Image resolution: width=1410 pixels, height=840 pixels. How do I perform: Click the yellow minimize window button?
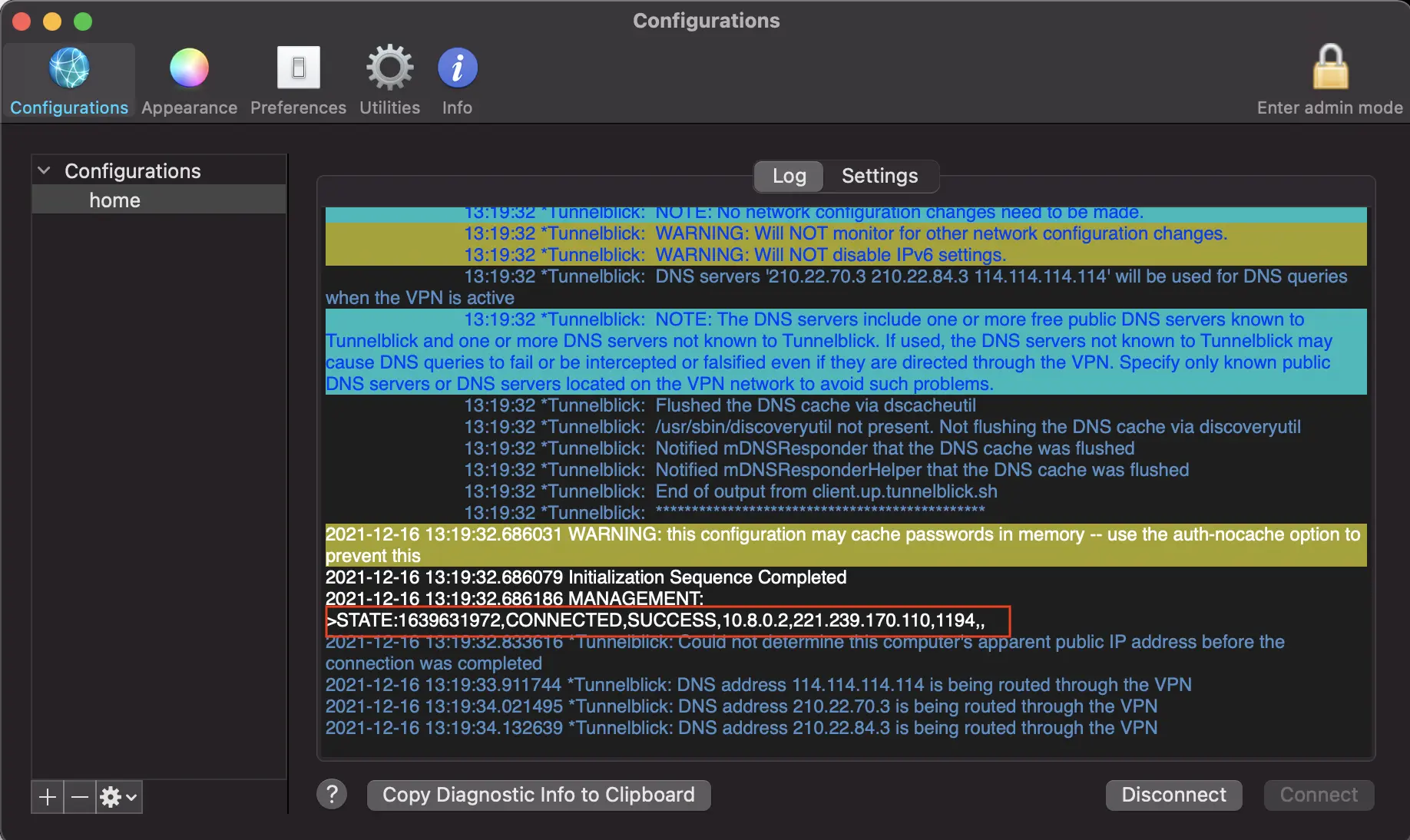[x=52, y=21]
